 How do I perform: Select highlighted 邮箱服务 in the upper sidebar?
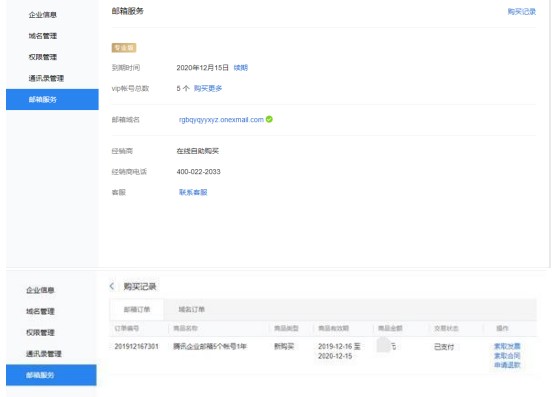click(52, 99)
